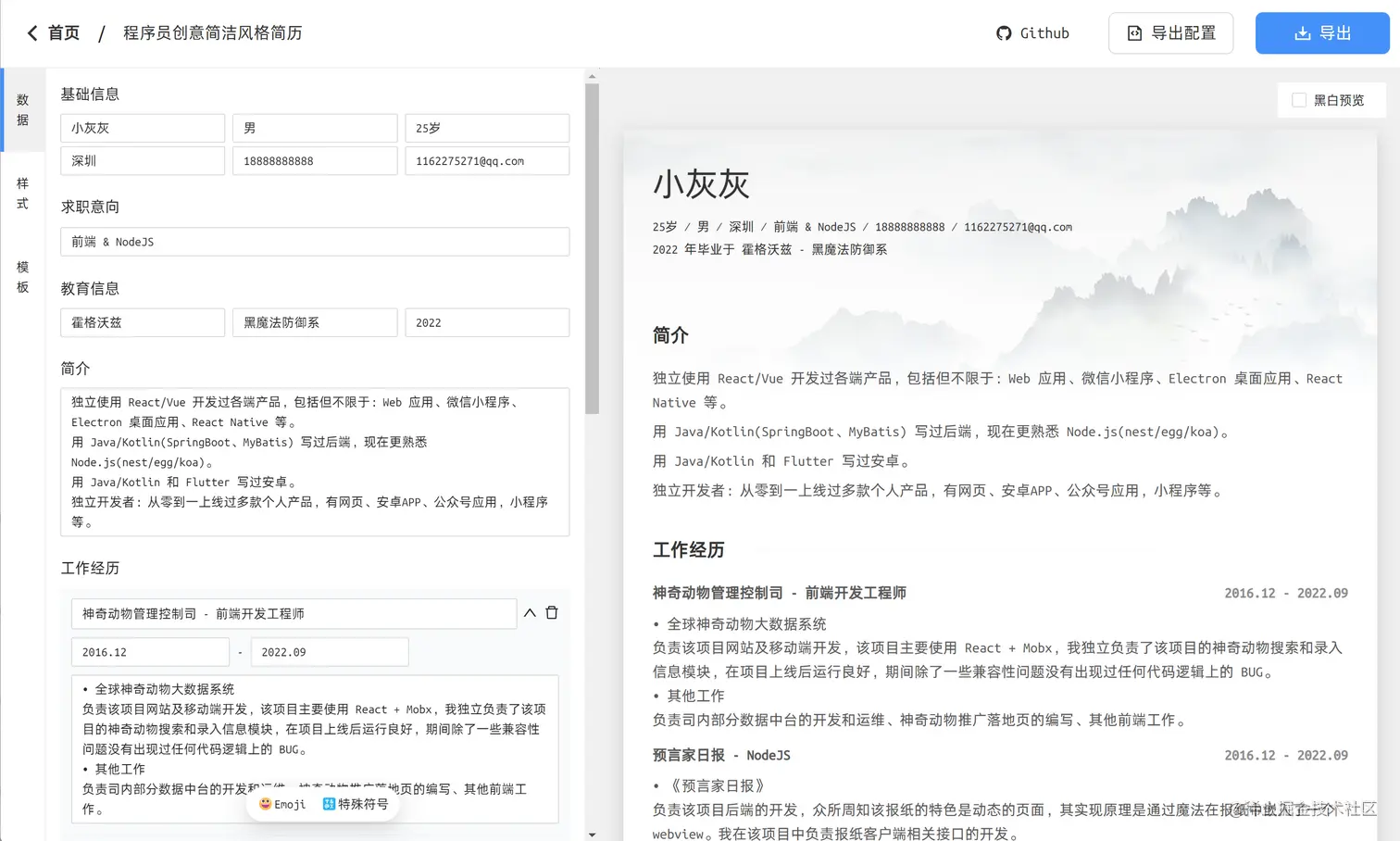This screenshot has width=1400, height=841.
Task: Open the 特殊符号 special symbols panel
Action: point(355,804)
